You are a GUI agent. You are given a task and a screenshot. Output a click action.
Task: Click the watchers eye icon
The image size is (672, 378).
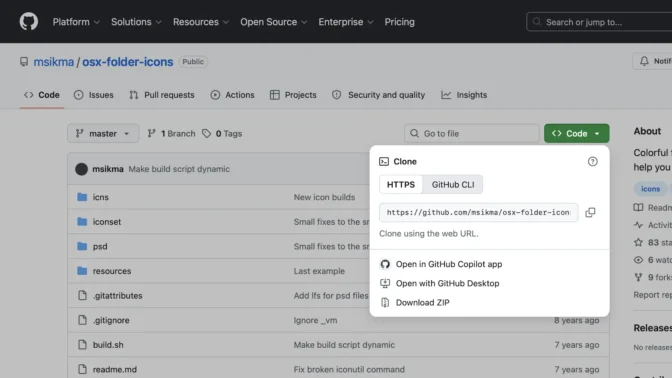click(638, 260)
